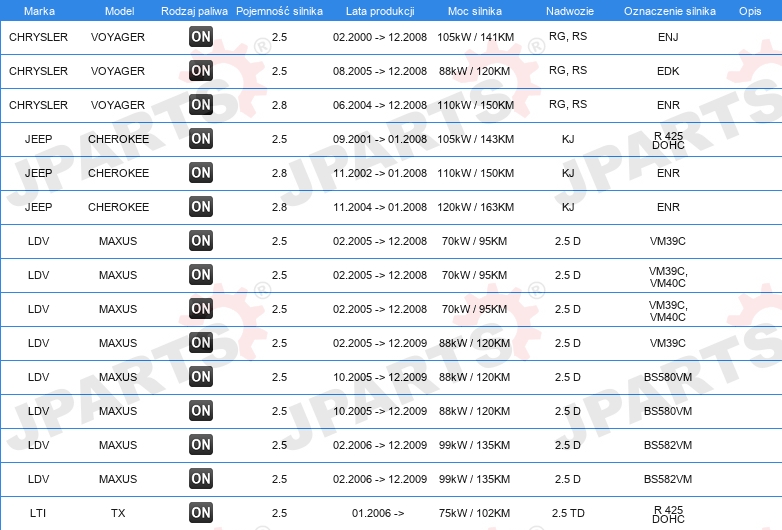Click the 110kW / 150KM cell in the Voyager row
The image size is (782, 530).
click(475, 105)
